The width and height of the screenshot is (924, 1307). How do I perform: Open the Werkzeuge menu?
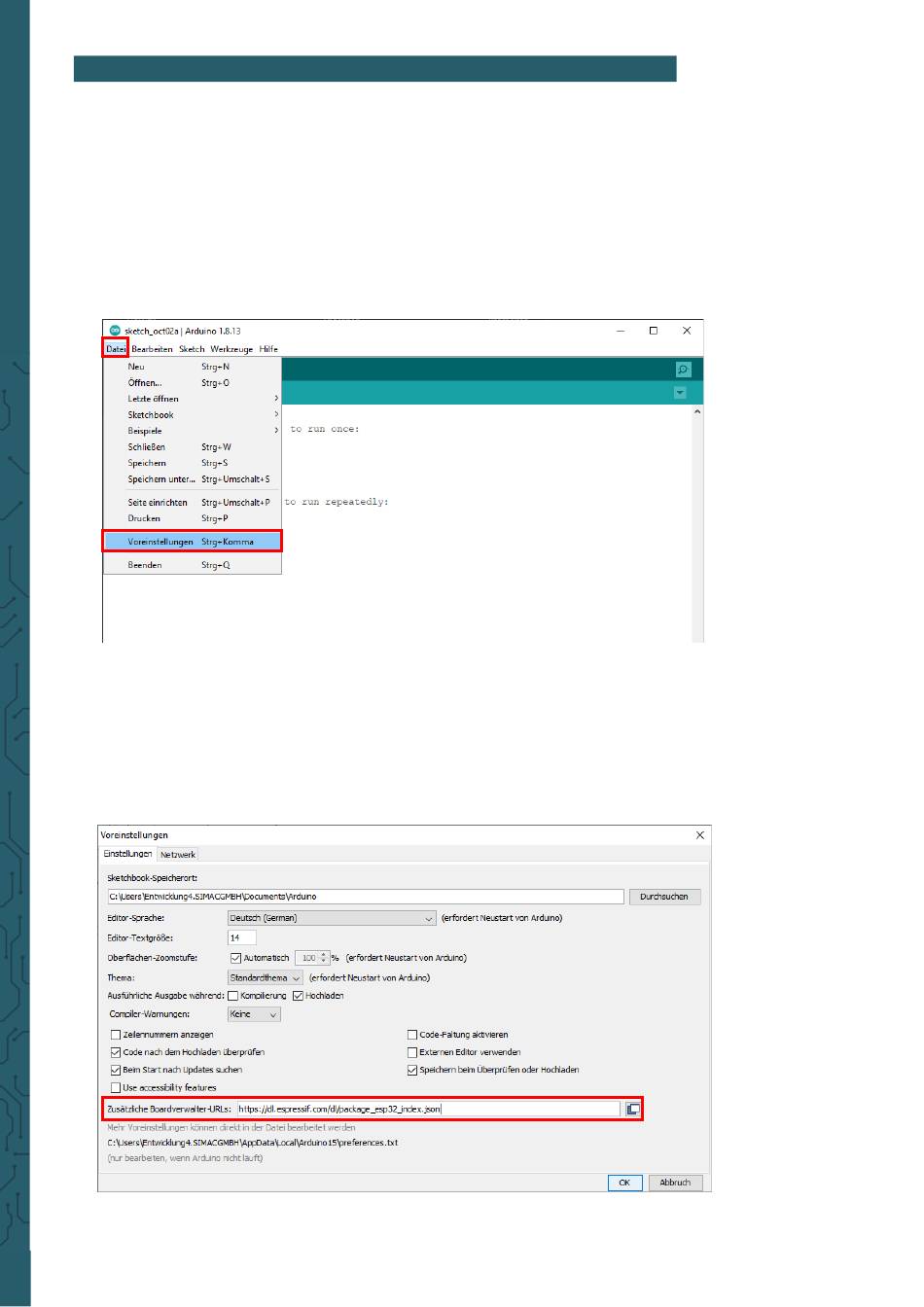pyautogui.click(x=231, y=349)
